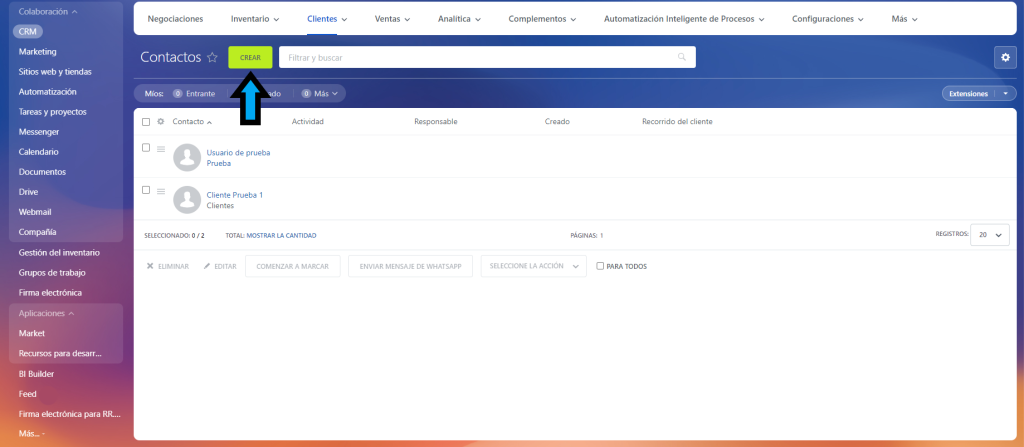1024x447 pixels.
Task: Click avatar of Usuario de prueba
Action: tap(187, 157)
